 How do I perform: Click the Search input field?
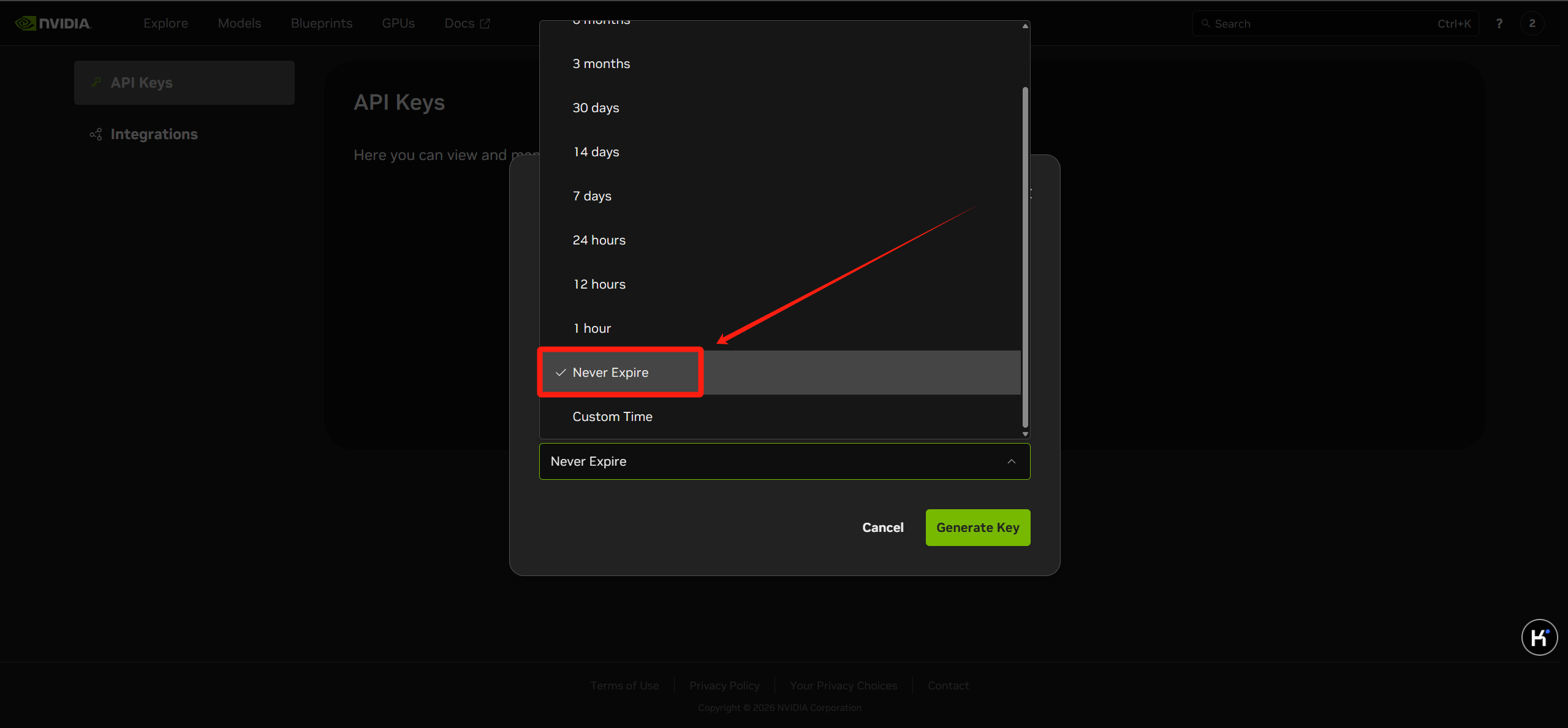coord(1317,23)
